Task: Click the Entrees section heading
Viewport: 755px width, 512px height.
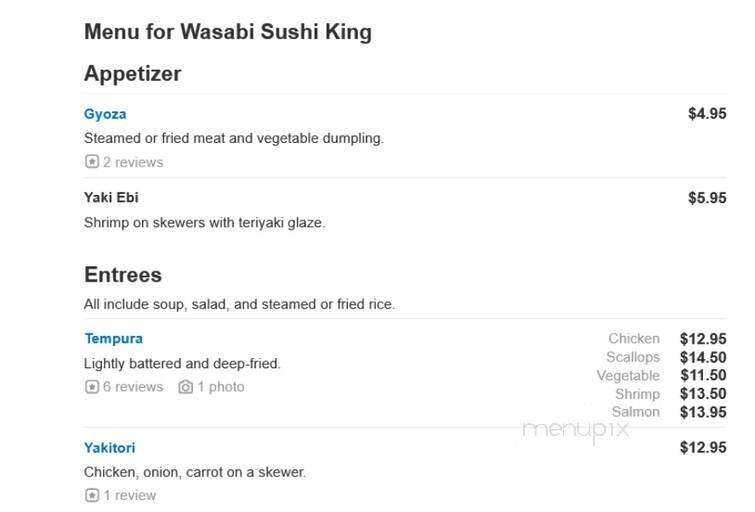Action: 122,275
